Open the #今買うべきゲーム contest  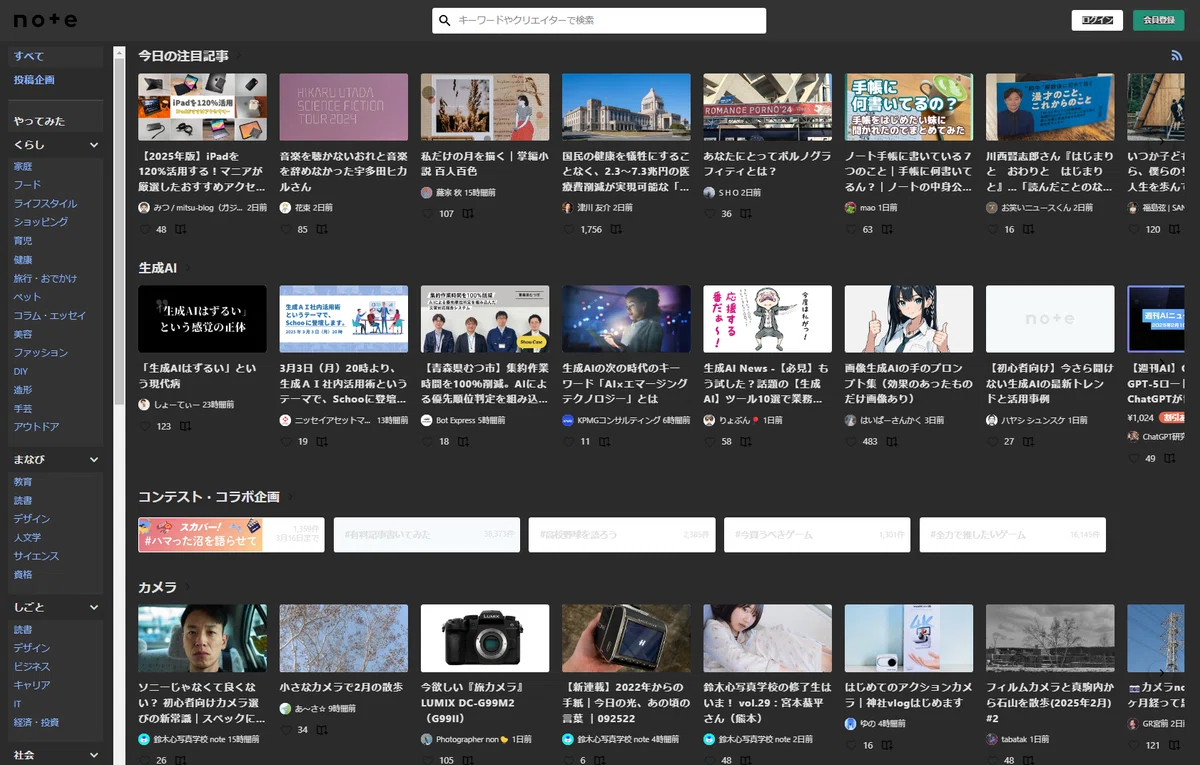[817, 535]
